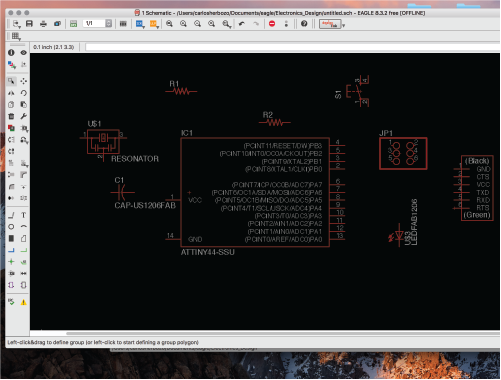Image resolution: width=501 pixels, height=380 pixels.
Task: Open the Value tool dropdown
Action: pyautogui.click(x=24, y=163)
